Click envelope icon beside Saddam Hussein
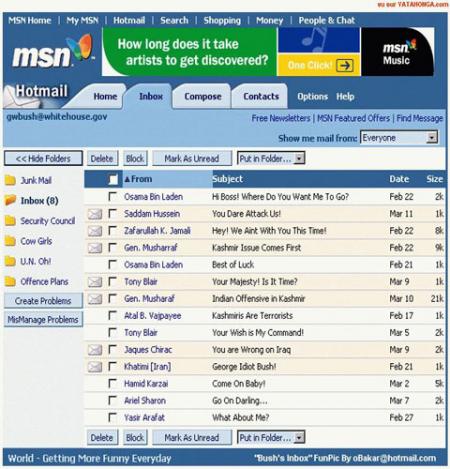450x469 pixels. click(95, 214)
